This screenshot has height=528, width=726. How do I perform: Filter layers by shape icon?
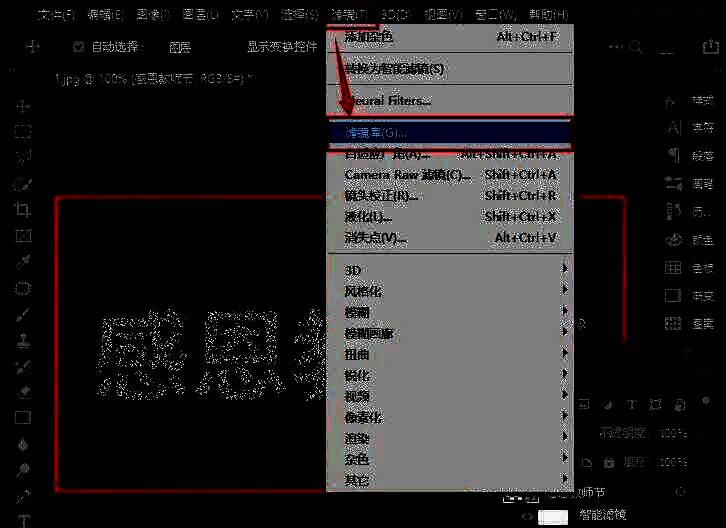(x=655, y=405)
